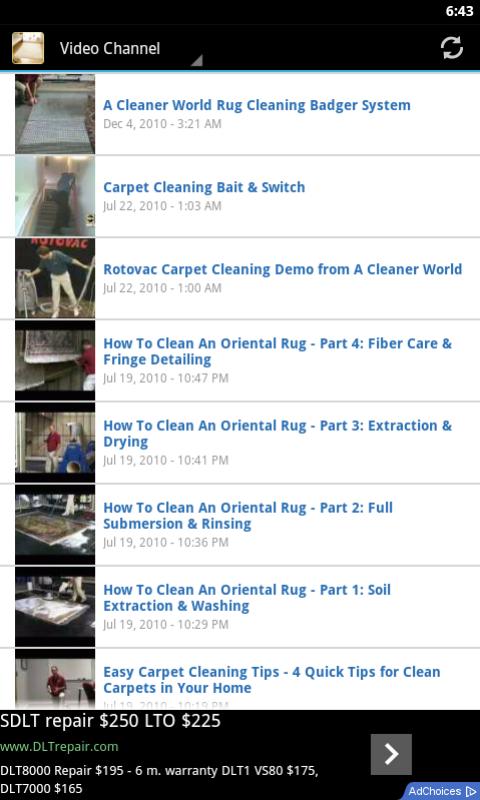Open the SDLT repair $250 ad headline
This screenshot has width=480, height=800.
click(x=110, y=721)
